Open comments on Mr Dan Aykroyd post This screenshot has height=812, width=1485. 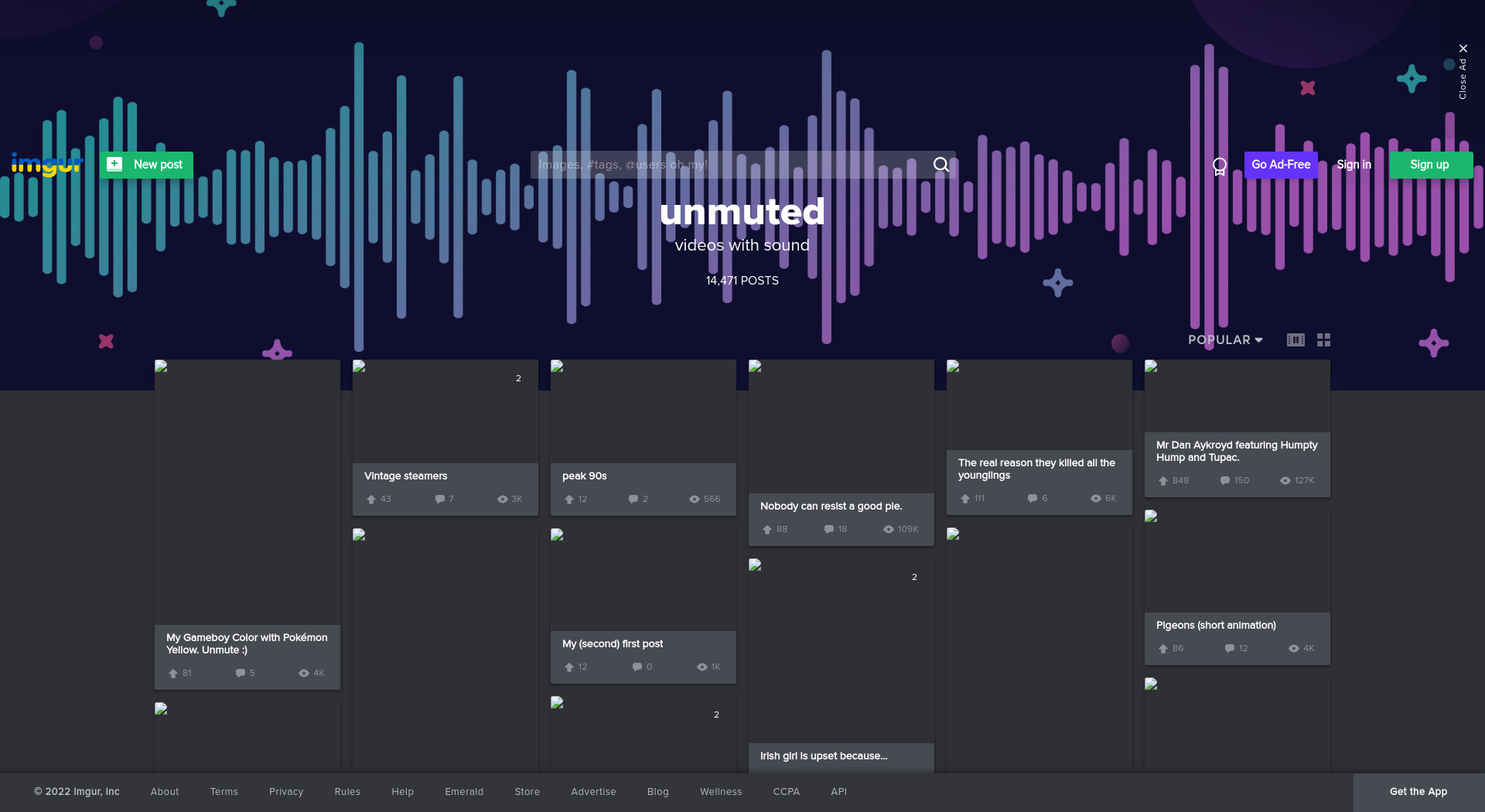[x=1225, y=481]
